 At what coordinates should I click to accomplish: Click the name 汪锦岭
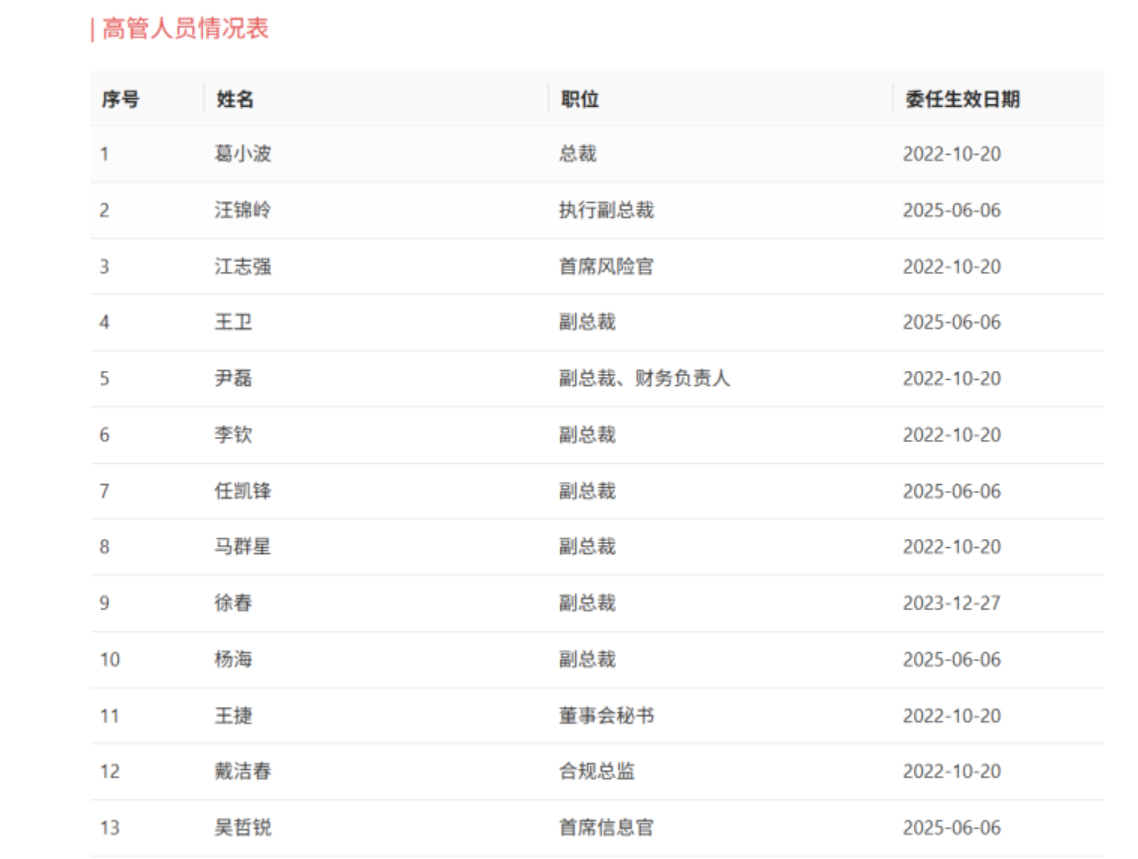243,210
